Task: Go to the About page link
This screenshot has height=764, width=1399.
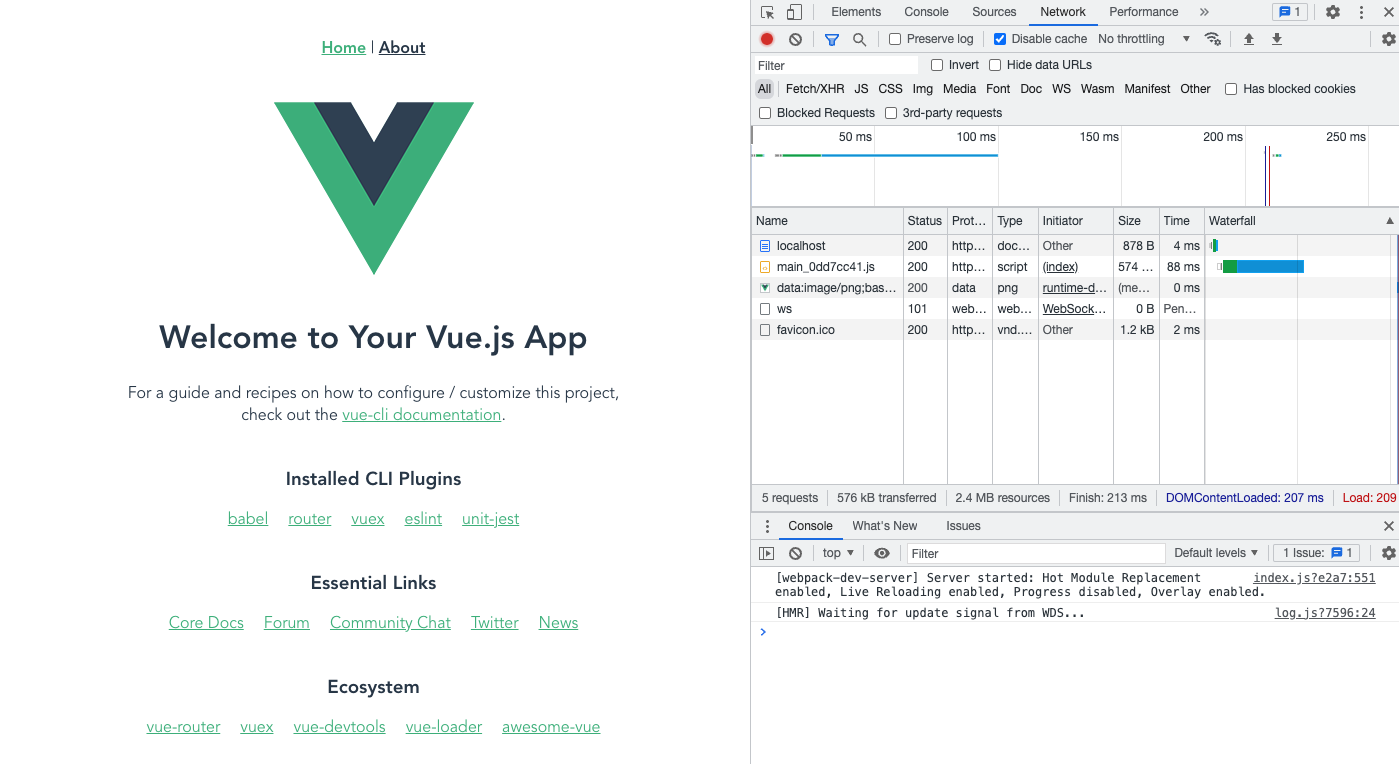Action: click(x=402, y=47)
